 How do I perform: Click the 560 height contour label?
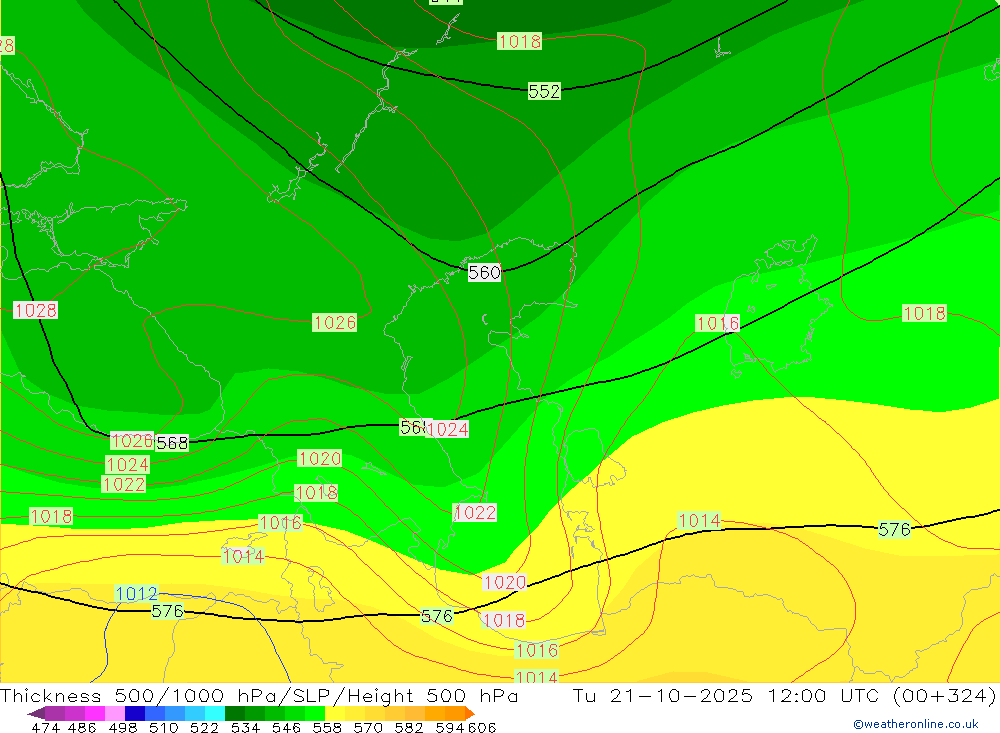pos(485,272)
